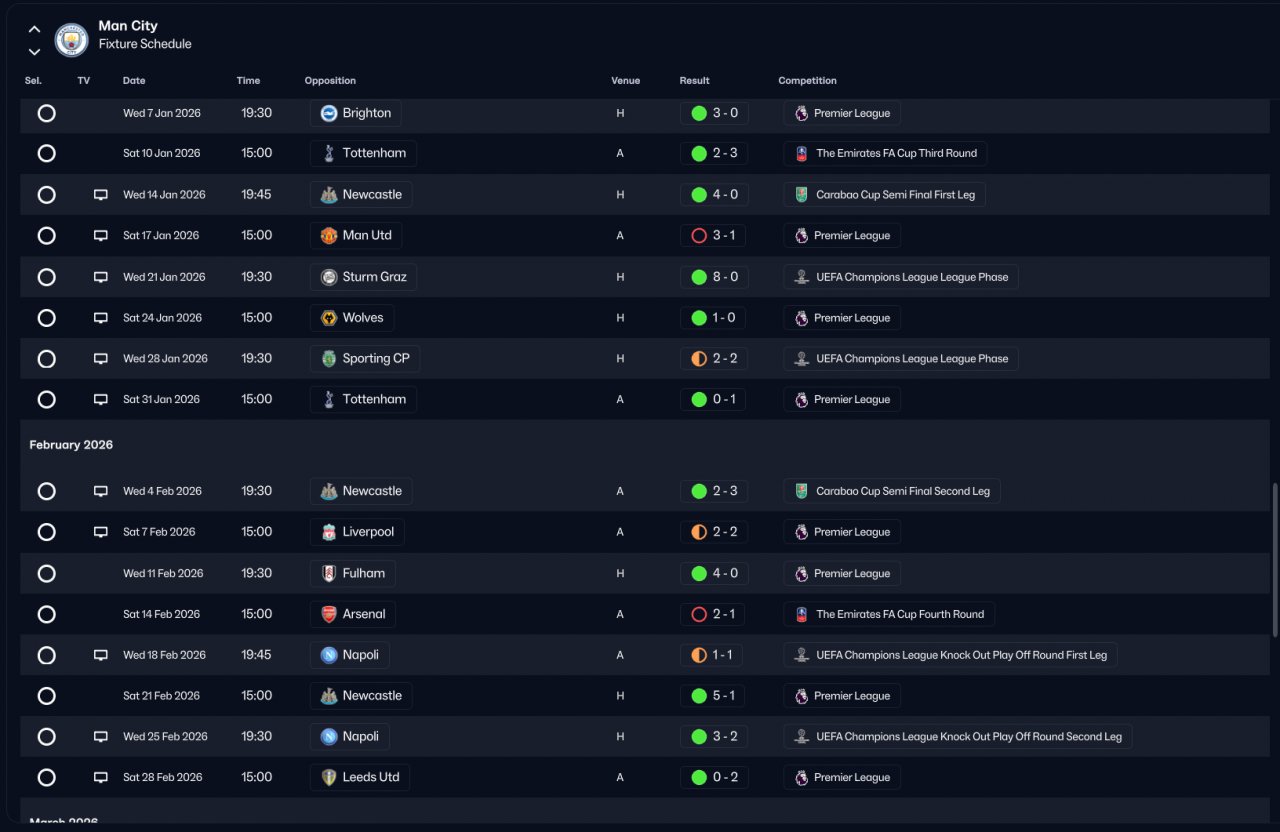
Task: Click the Man City club crest
Action: 71,39
